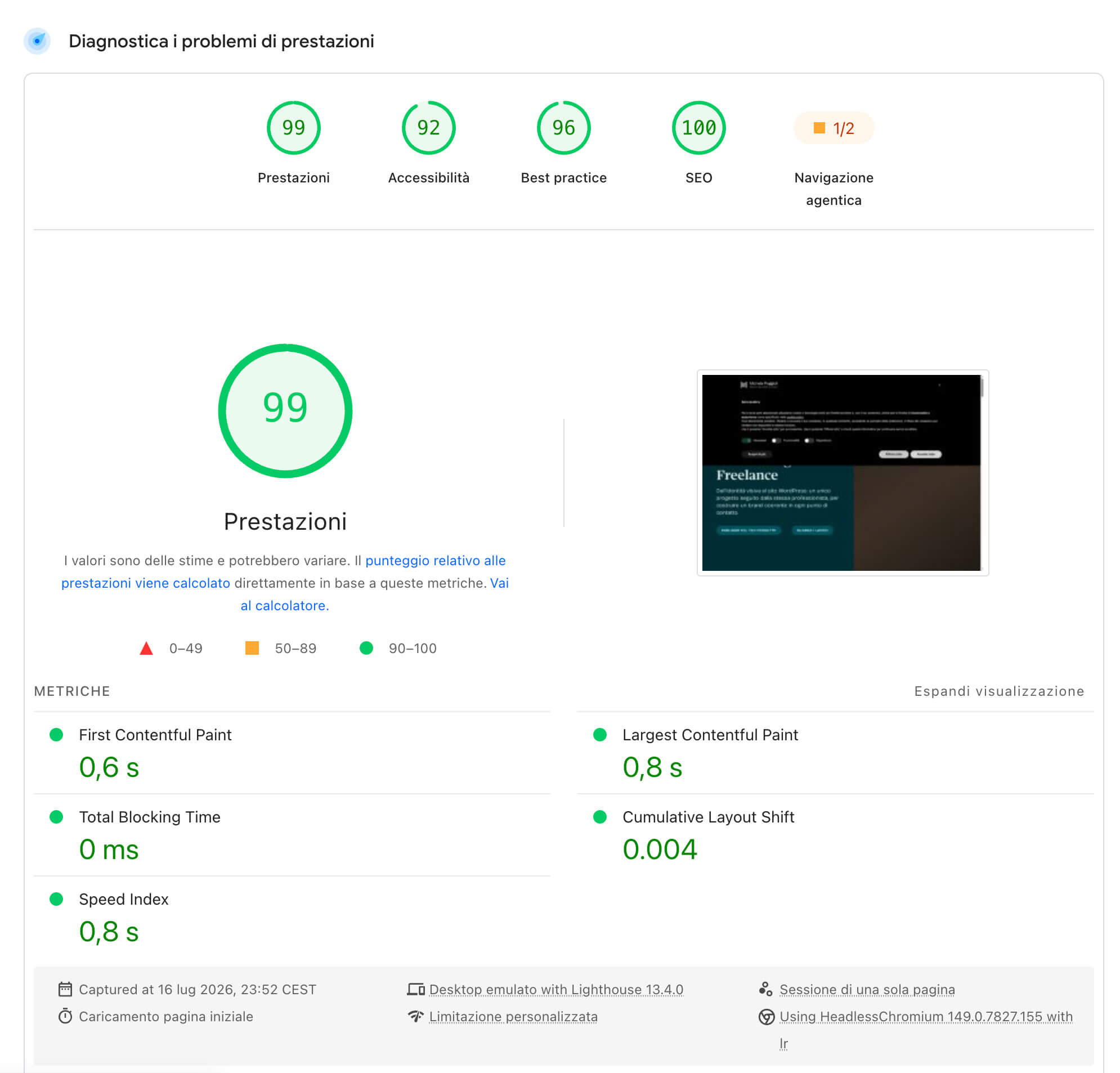The height and width of the screenshot is (1073, 1120).
Task: Click the red triangle 0–49 legend icon
Action: tap(146, 648)
